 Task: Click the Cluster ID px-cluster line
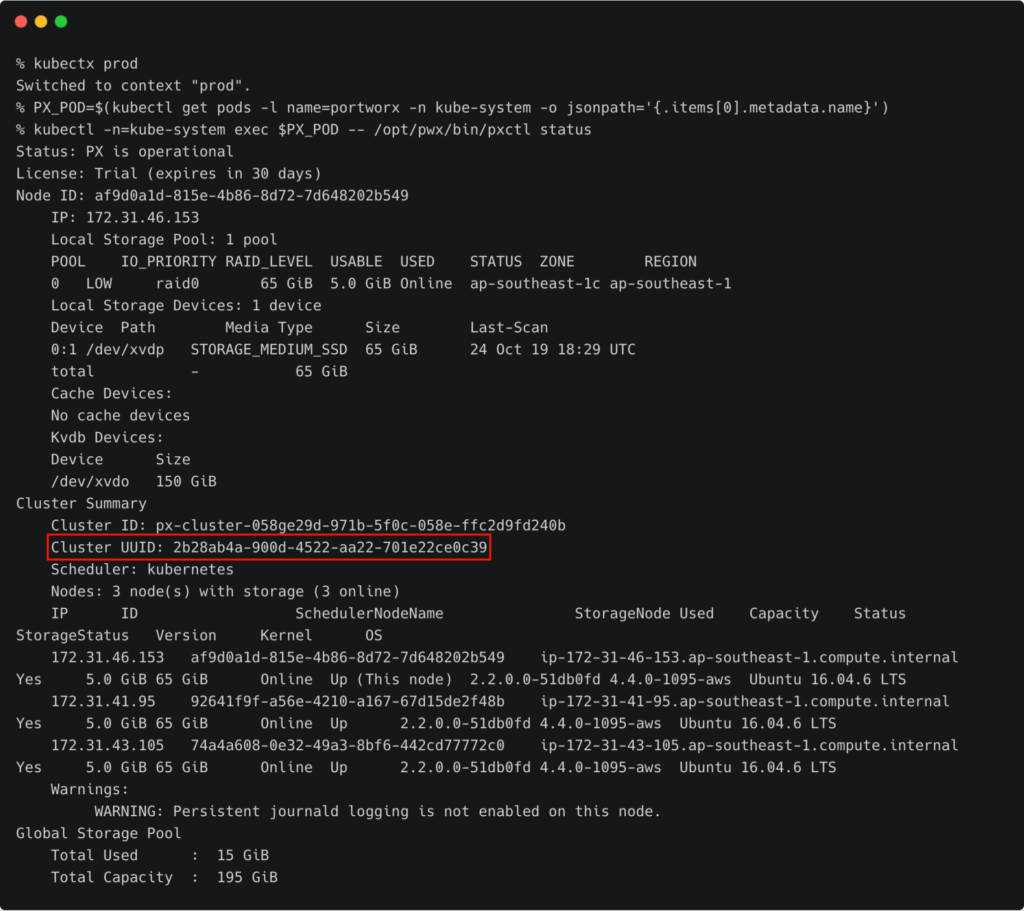point(308,526)
